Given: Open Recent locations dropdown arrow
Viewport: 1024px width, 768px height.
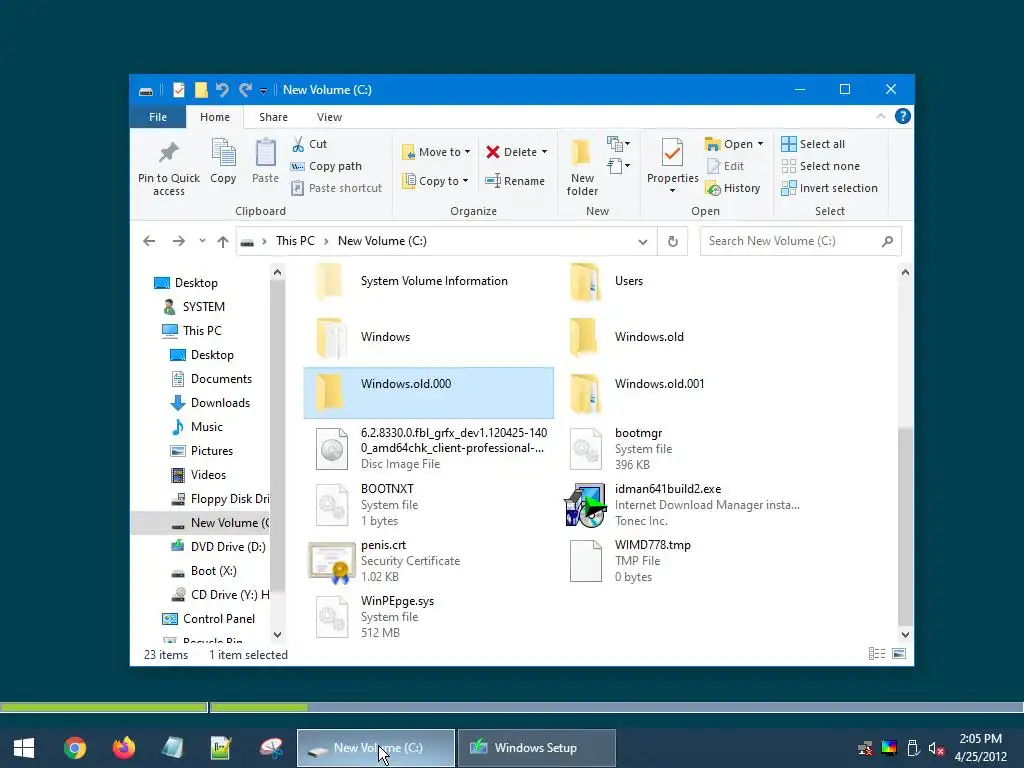Looking at the screenshot, I should 202,242.
